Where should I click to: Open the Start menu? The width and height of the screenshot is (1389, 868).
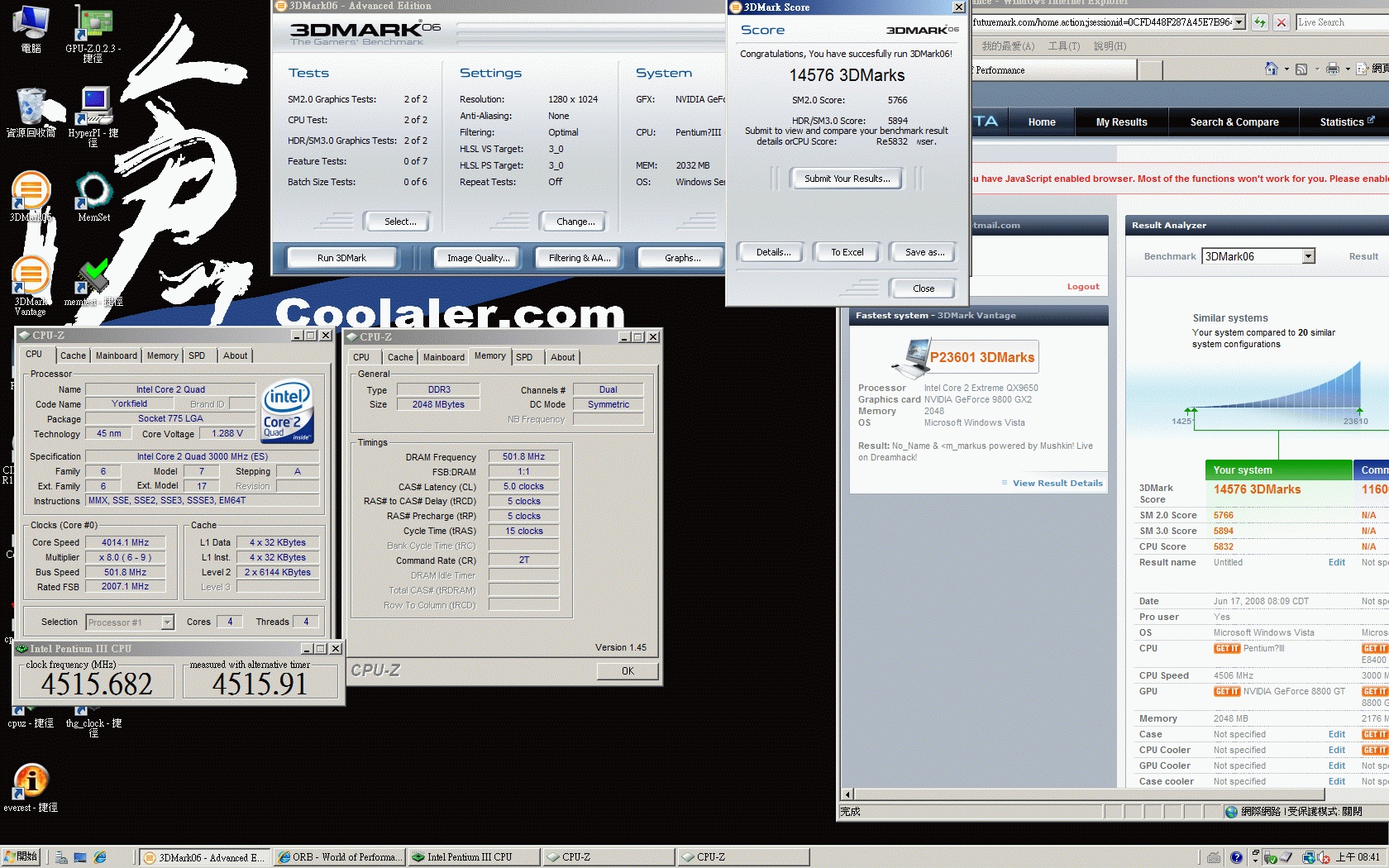tap(21, 856)
